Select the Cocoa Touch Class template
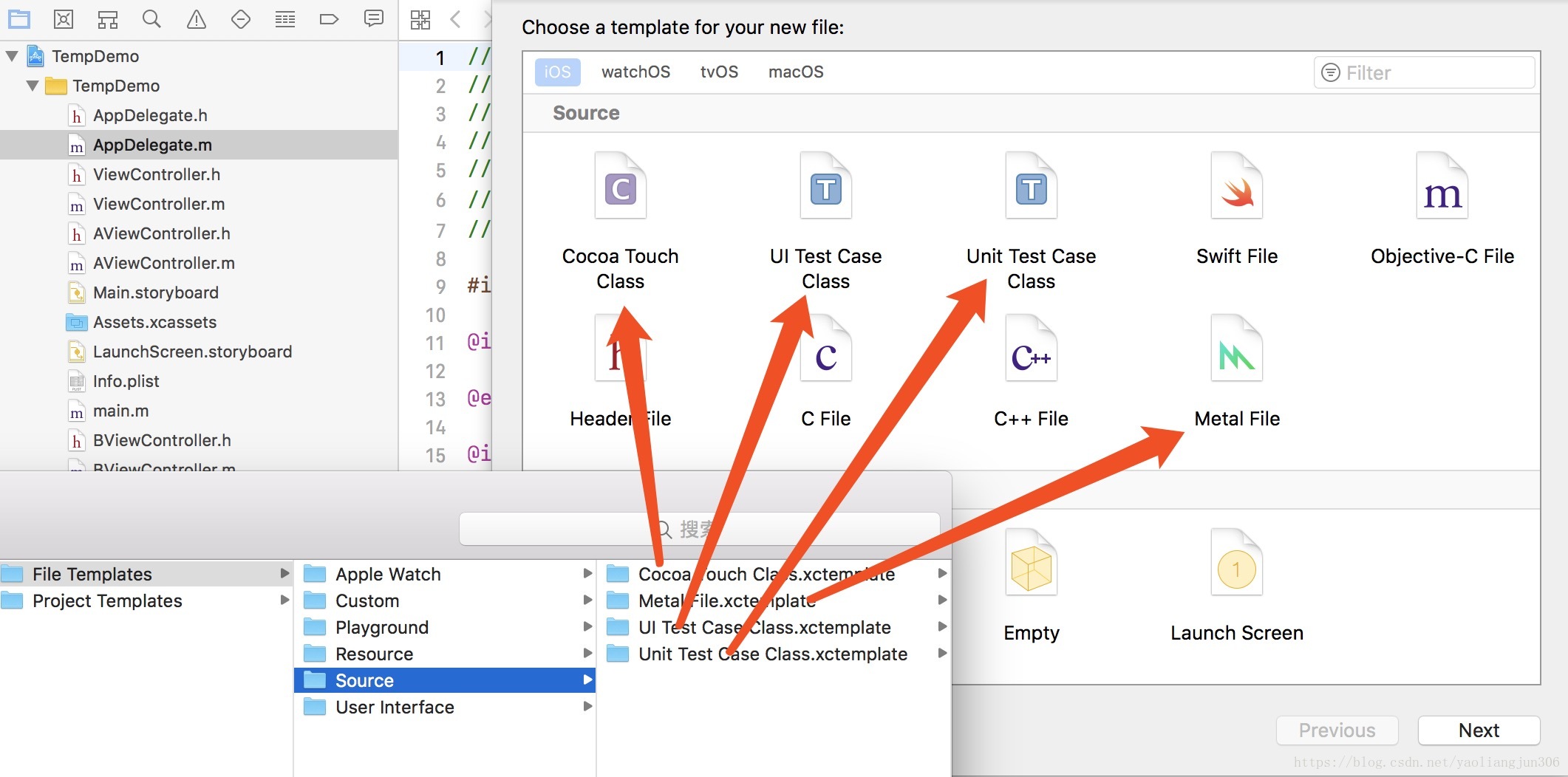This screenshot has width=1568, height=777. [x=621, y=222]
